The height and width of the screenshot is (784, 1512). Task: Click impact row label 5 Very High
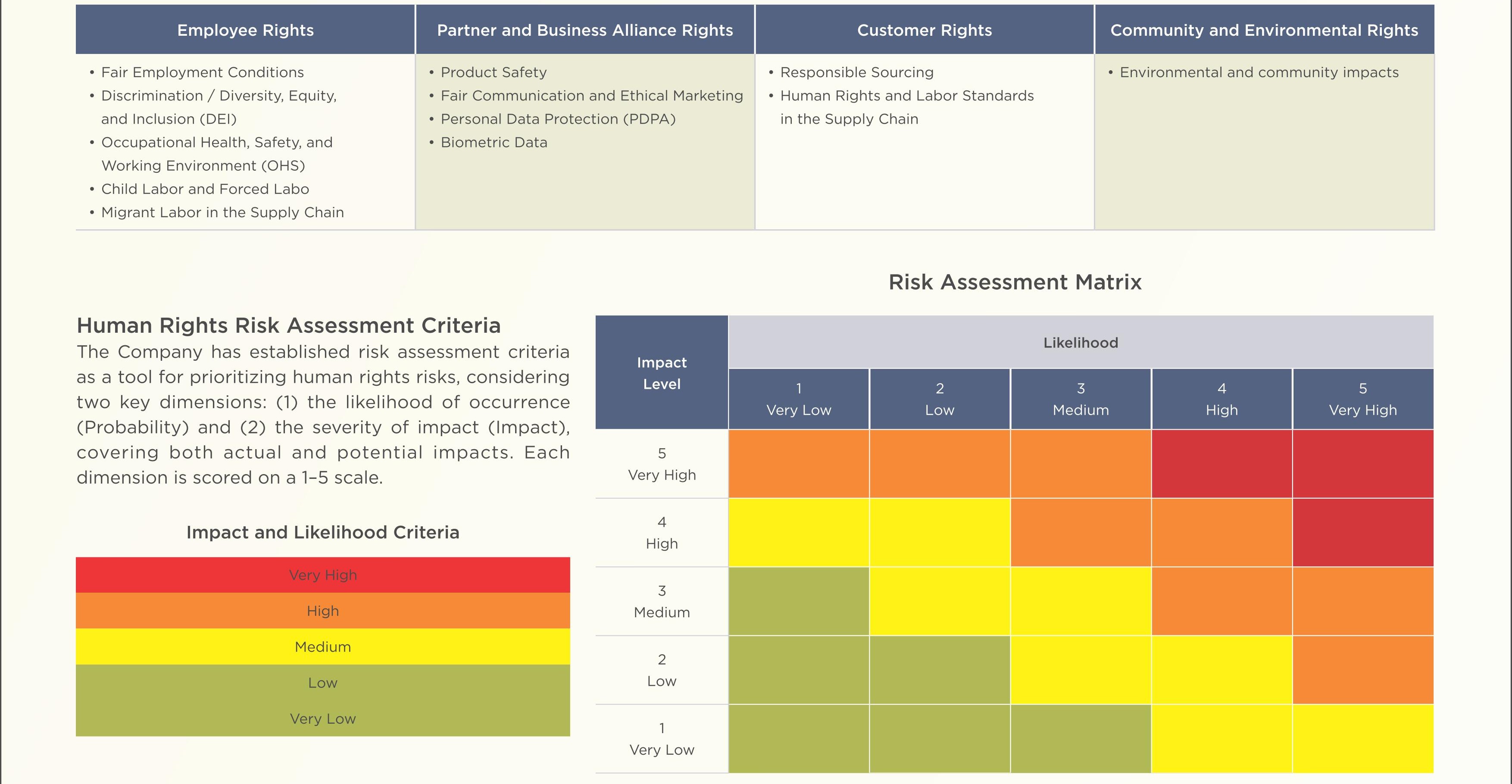(x=662, y=464)
